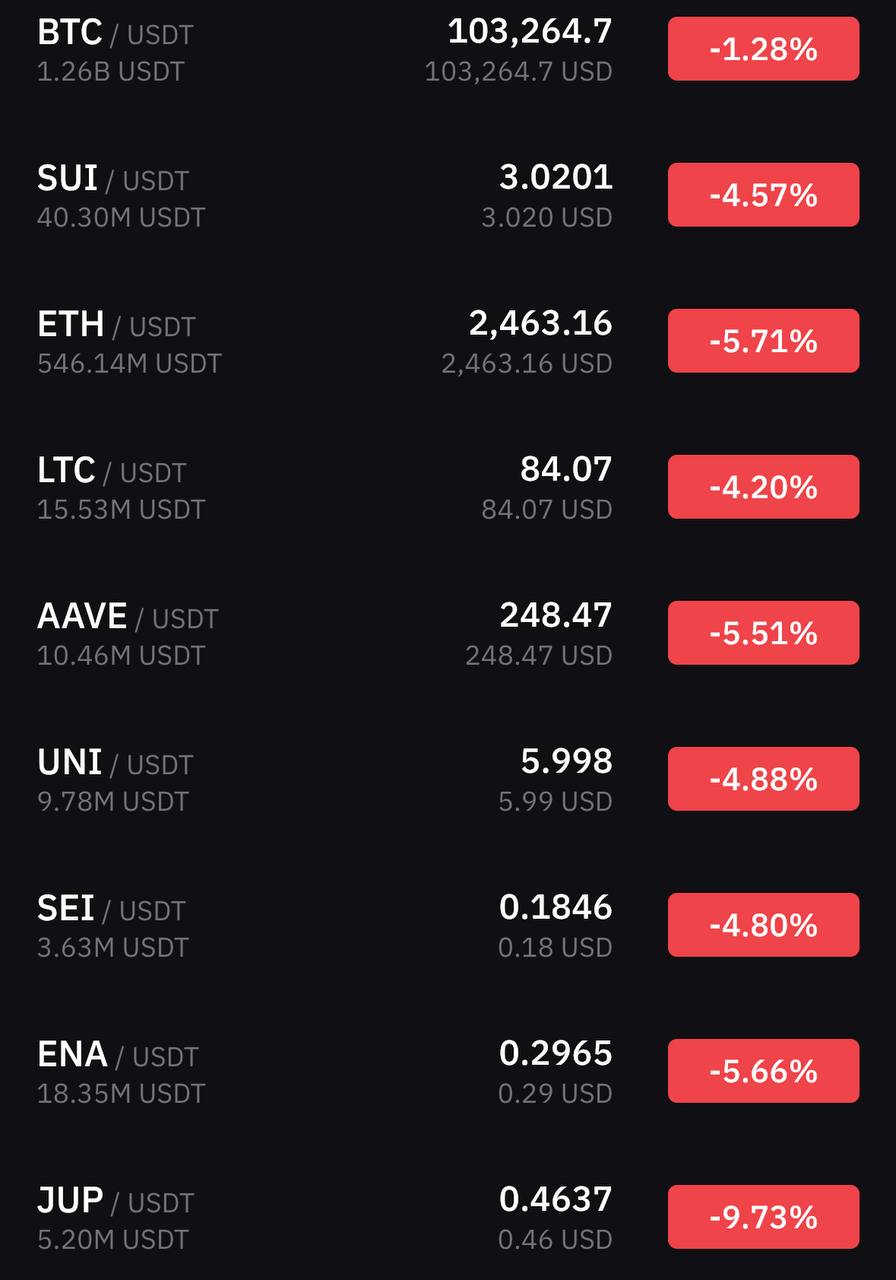Open the SUI / USDT pair
896x1280 pixels.
pos(448,195)
